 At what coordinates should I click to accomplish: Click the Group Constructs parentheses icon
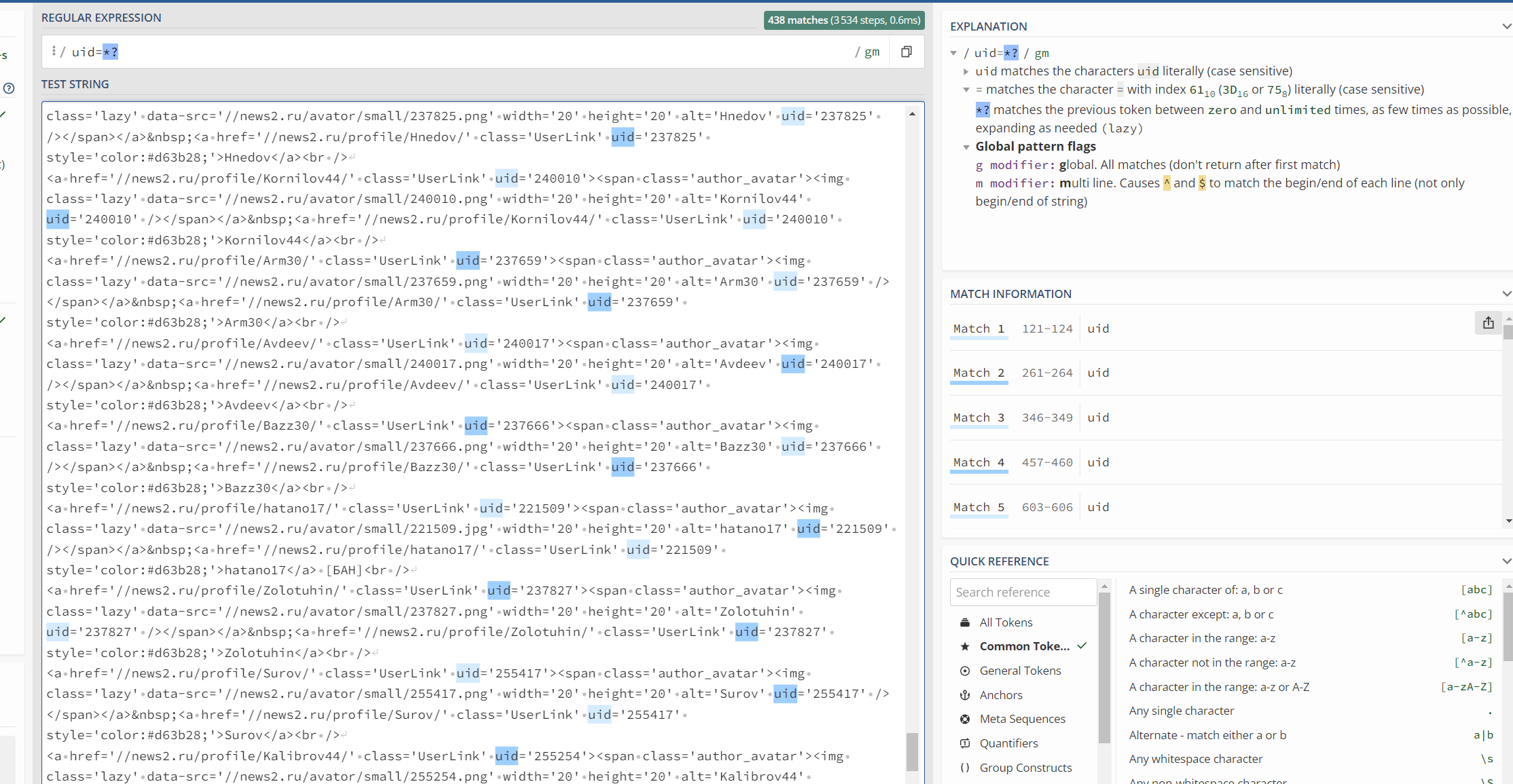pos(964,768)
